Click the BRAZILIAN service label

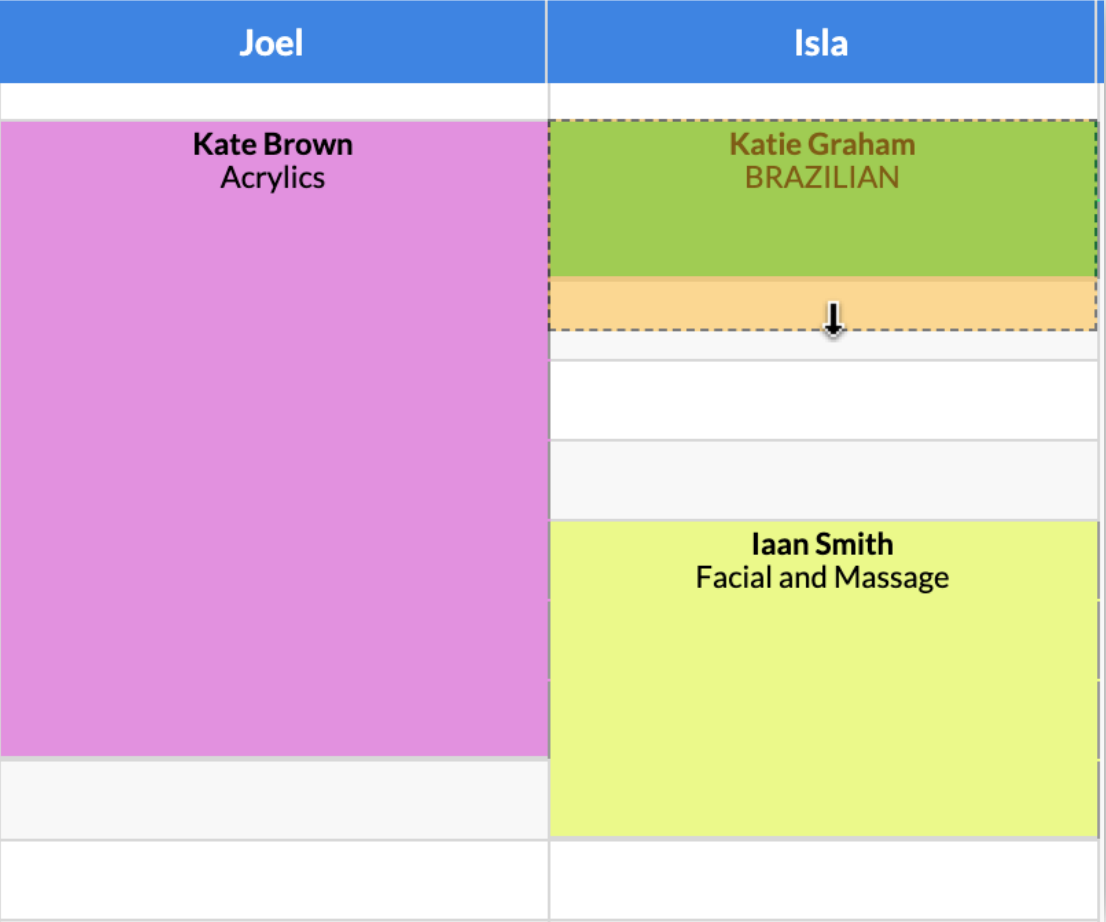coord(820,177)
